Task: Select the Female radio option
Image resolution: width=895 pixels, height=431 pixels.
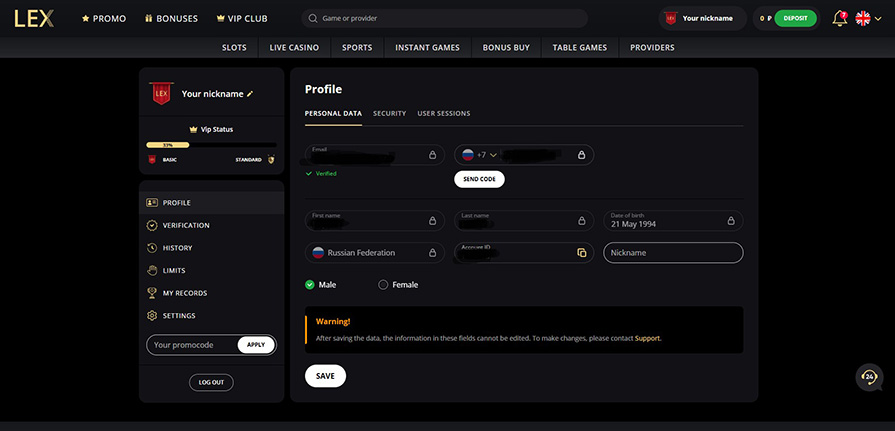Action: (x=383, y=285)
